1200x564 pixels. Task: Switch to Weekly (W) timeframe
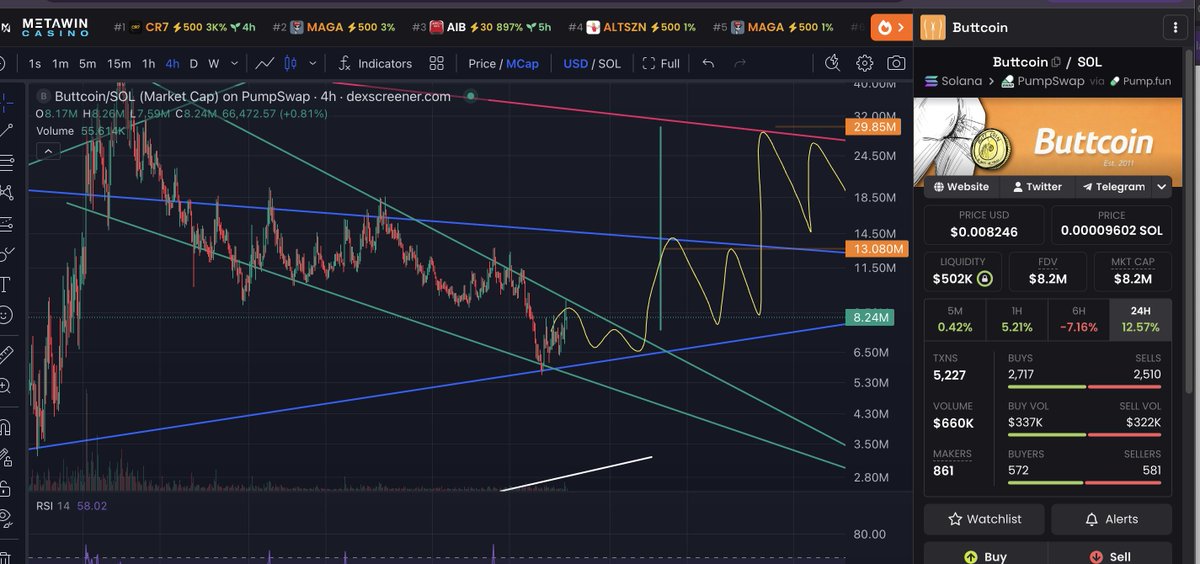tap(214, 63)
